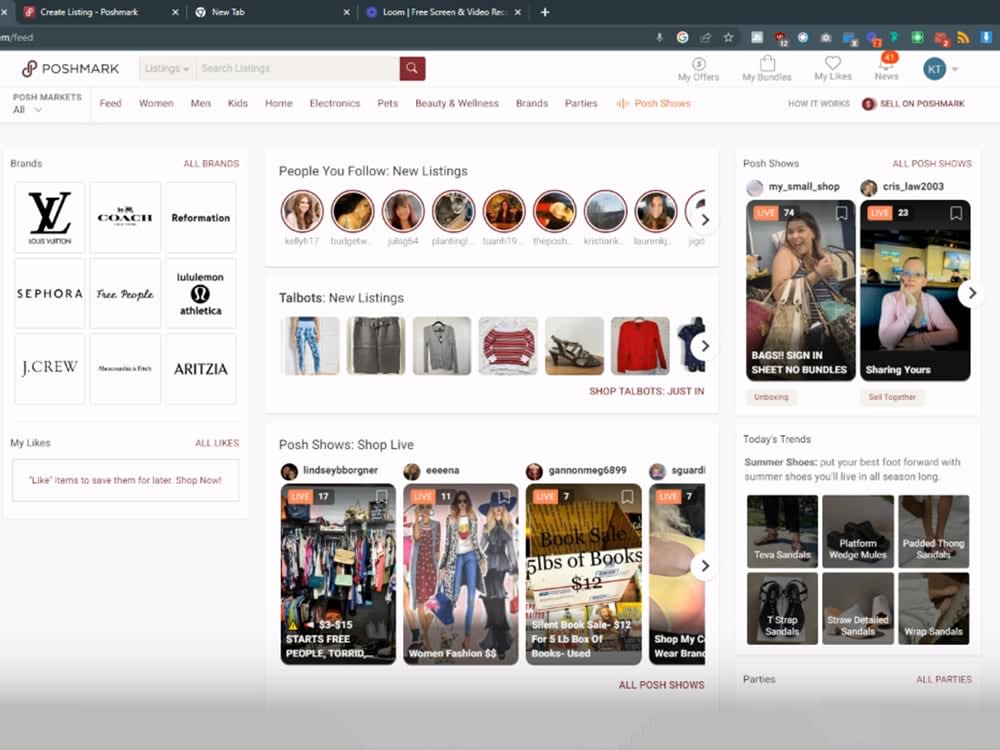Screen dimensions: 1000x750
Task: Open the striped sweater Talbots listing
Action: 508,346
